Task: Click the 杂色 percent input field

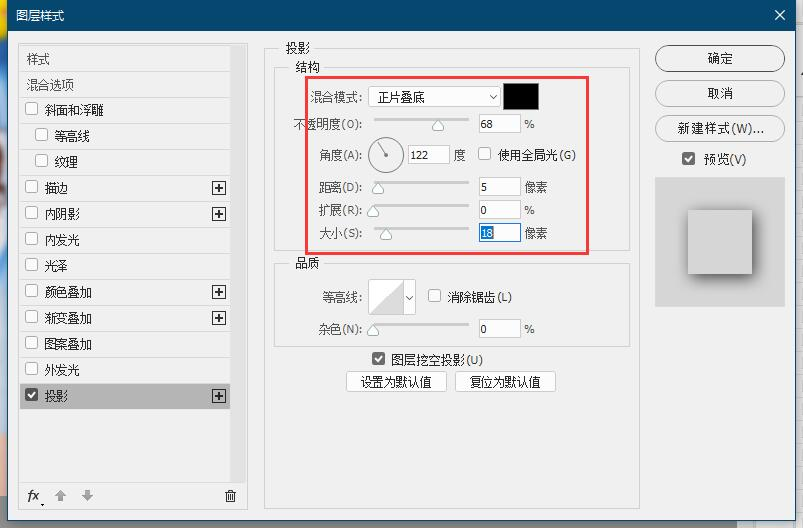Action: point(499,328)
